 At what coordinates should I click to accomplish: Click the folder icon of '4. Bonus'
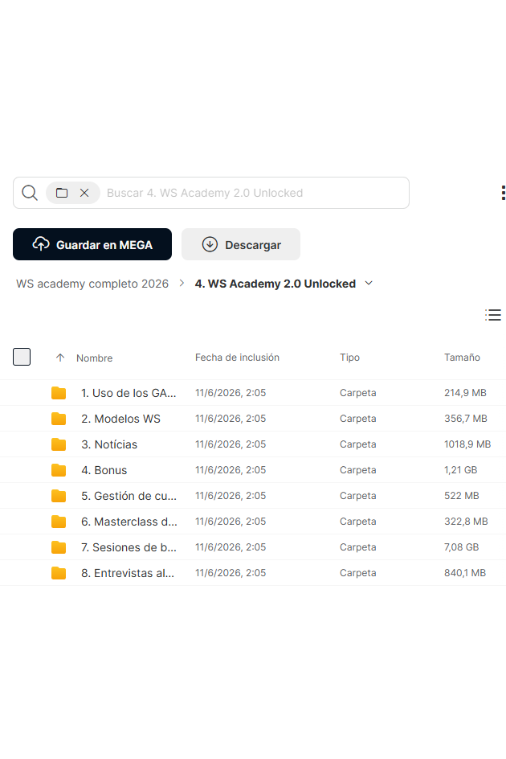click(59, 470)
